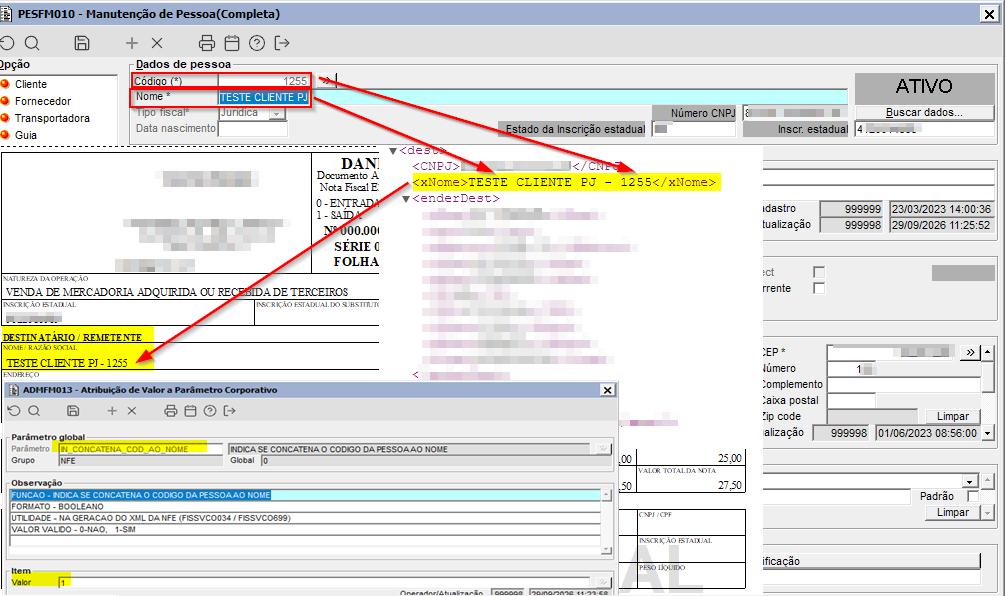Click lookup button at end of Valor field
Screen dimensions: 1006x596
click(602, 583)
